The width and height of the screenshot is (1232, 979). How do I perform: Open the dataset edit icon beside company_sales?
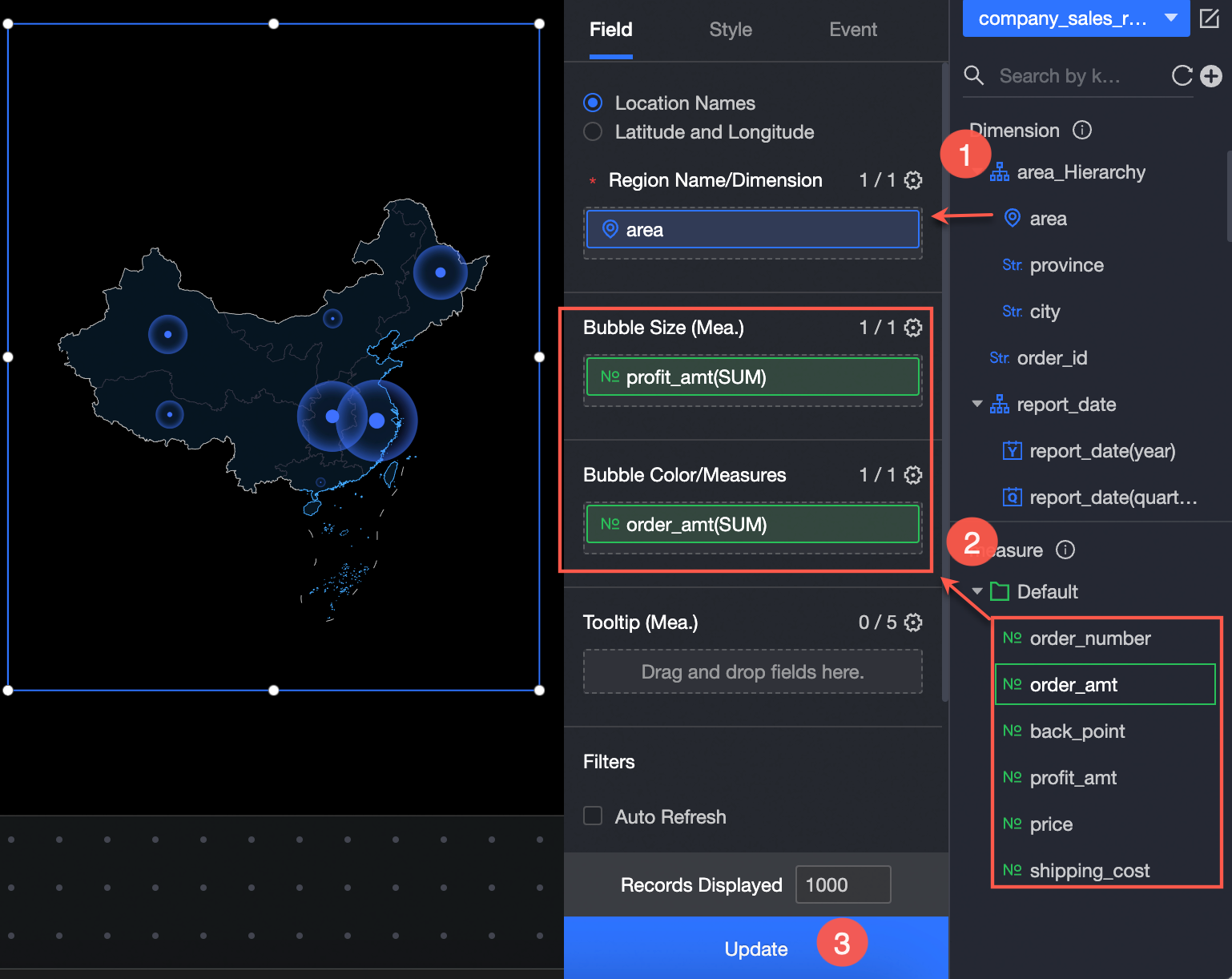point(1210,18)
